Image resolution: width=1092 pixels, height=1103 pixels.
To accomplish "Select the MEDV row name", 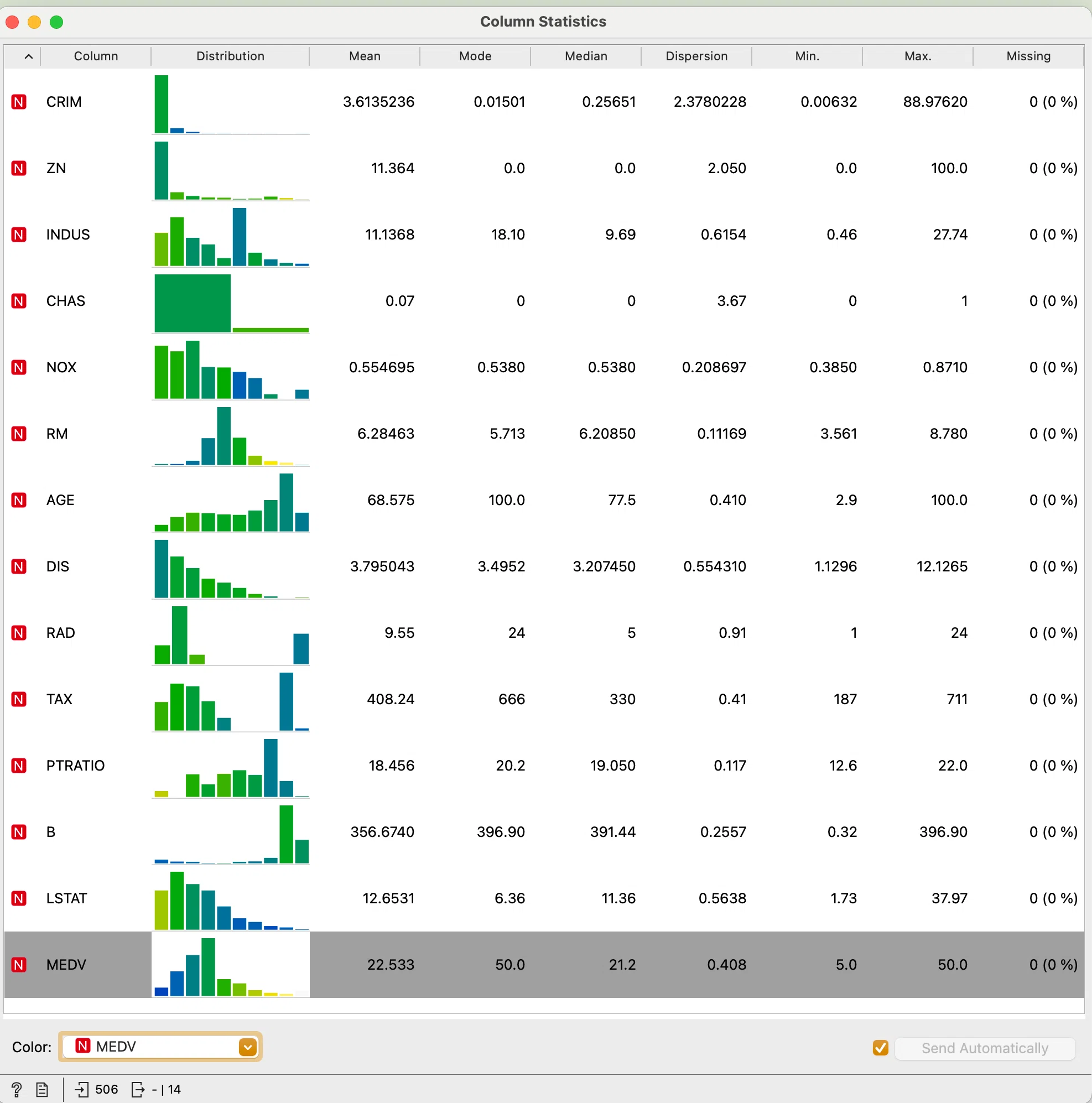I will point(66,964).
